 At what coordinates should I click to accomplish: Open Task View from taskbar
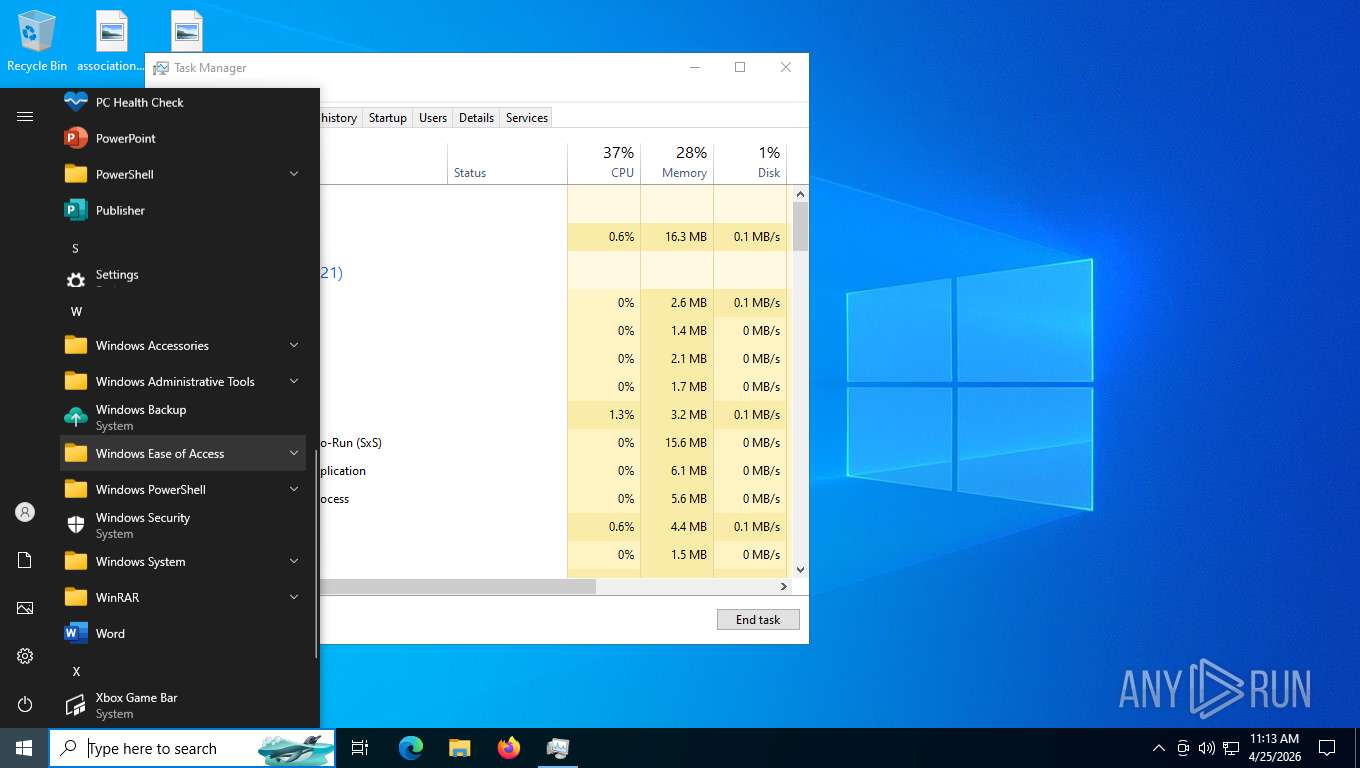pyautogui.click(x=360, y=748)
